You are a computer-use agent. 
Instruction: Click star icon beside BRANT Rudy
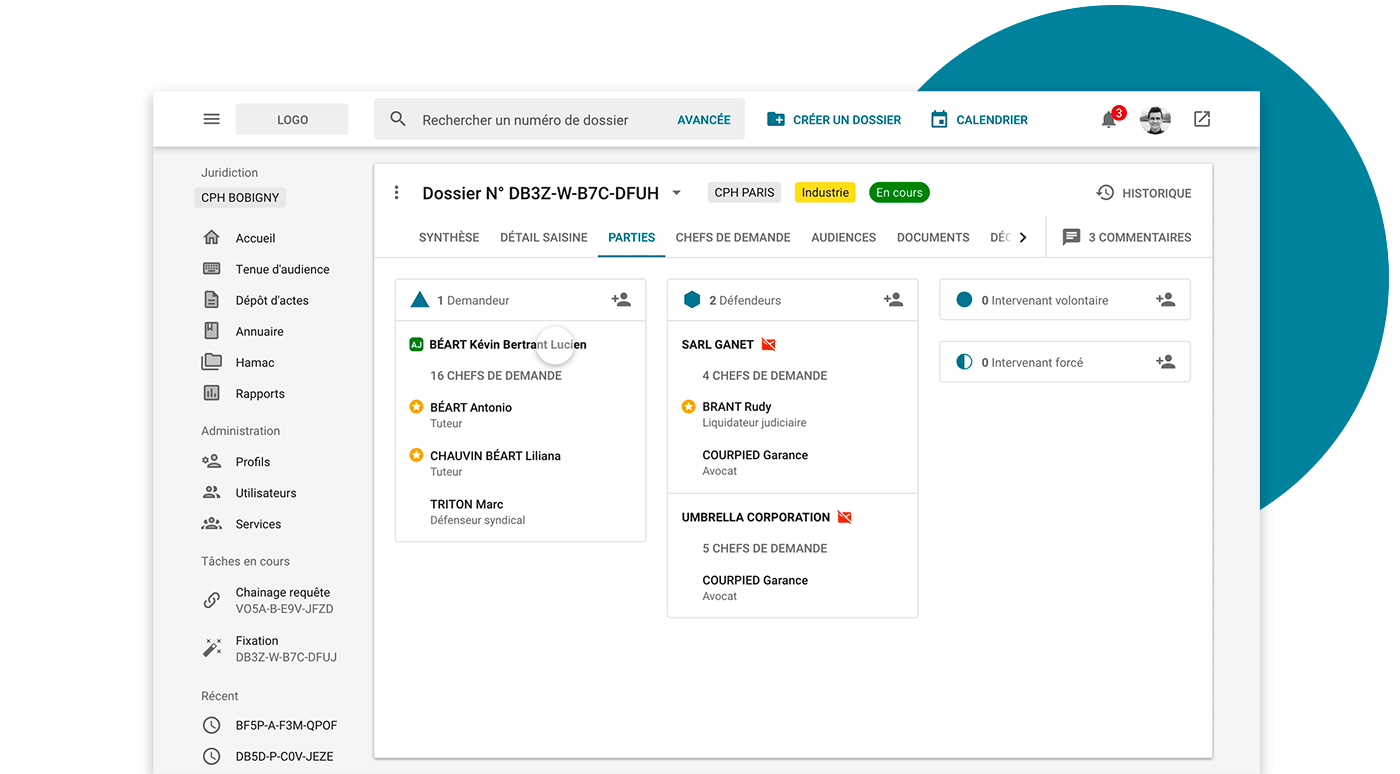point(689,407)
